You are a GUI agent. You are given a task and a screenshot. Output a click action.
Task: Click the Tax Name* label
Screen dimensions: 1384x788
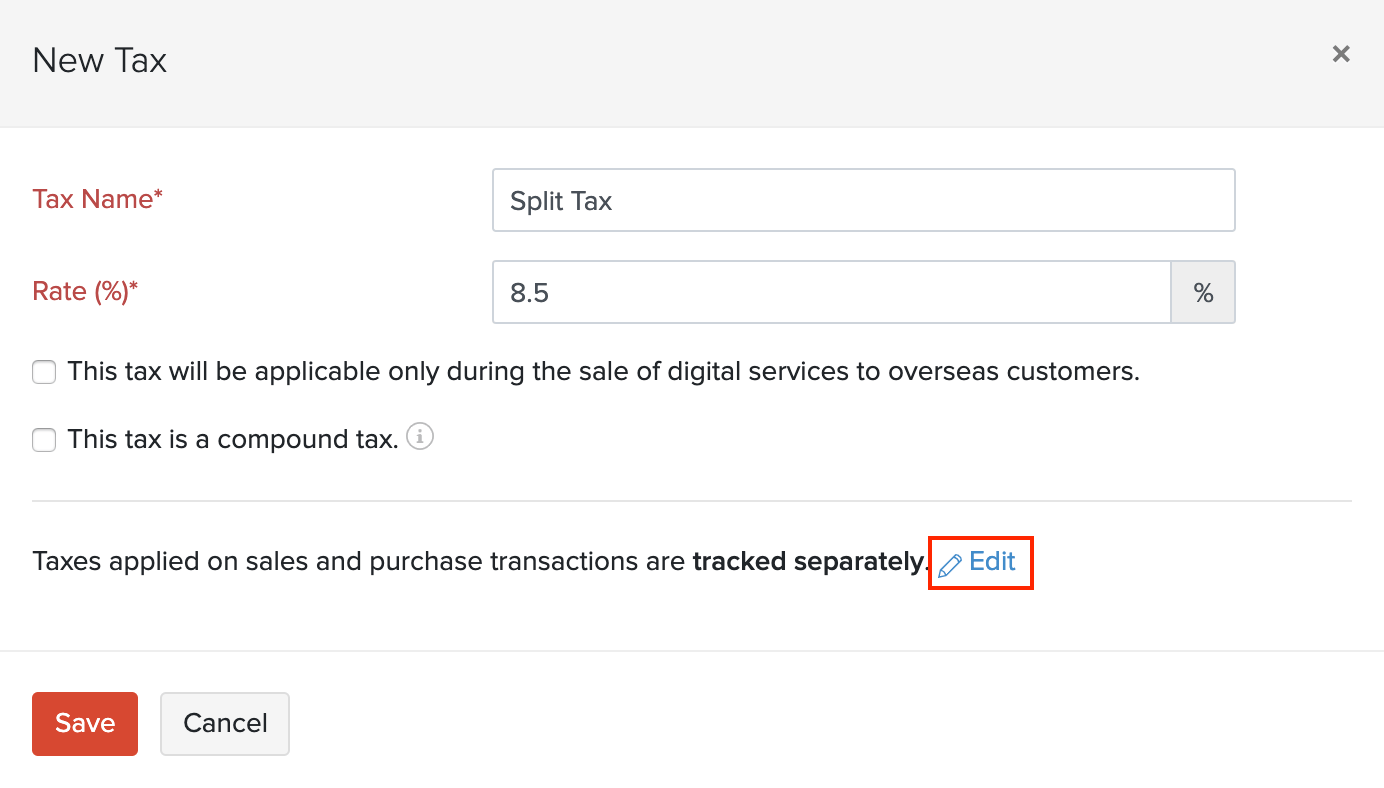[97, 199]
